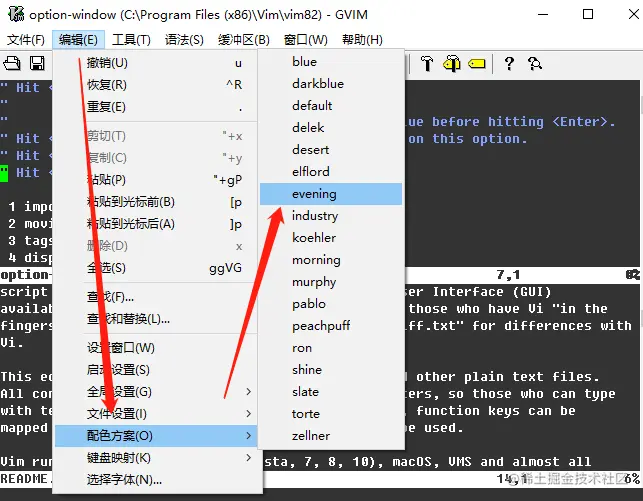Select the torte color scheme
Viewport: 643px width, 501px height.
point(331,414)
